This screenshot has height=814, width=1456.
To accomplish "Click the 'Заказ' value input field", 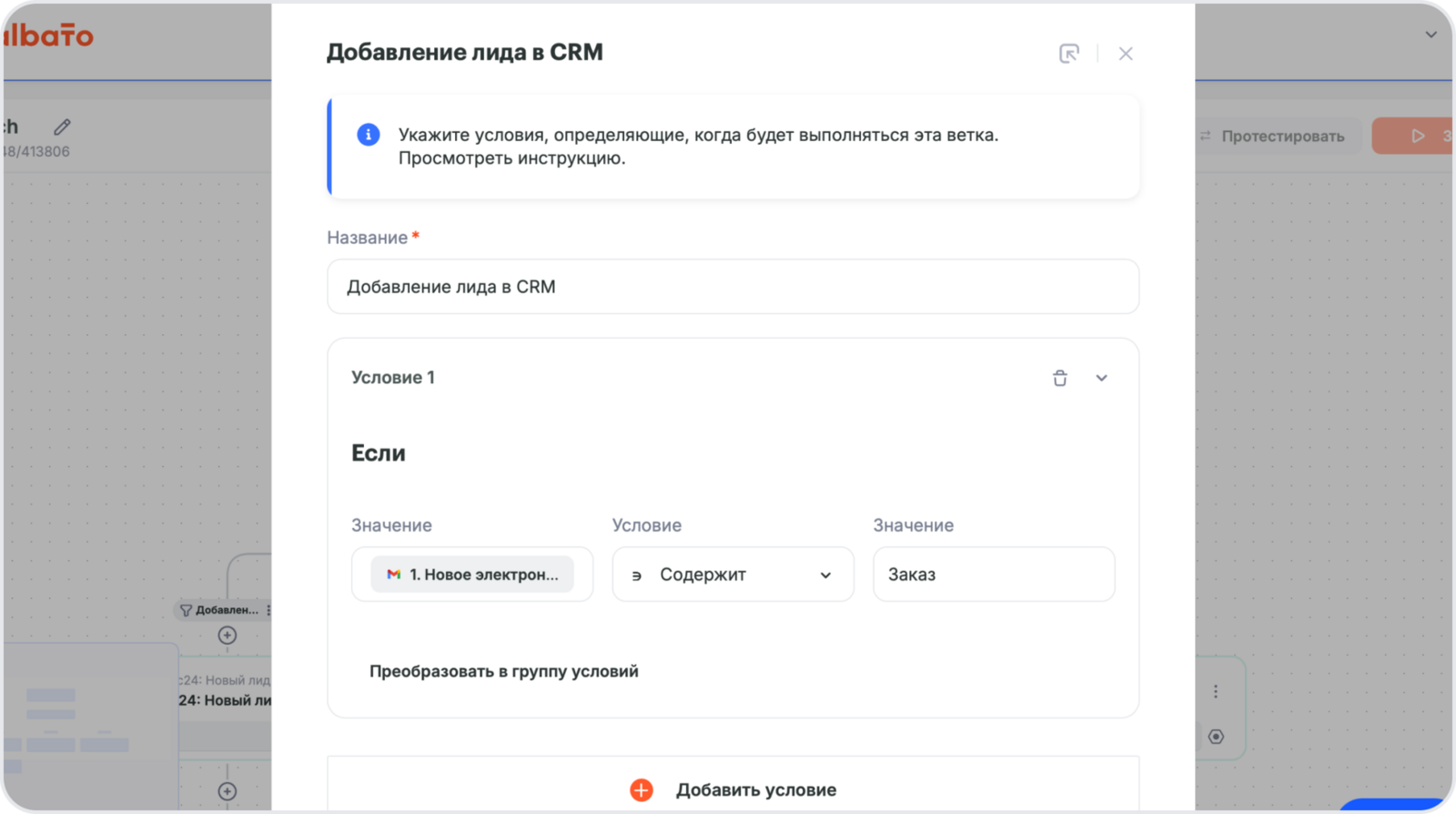I will 994,575.
